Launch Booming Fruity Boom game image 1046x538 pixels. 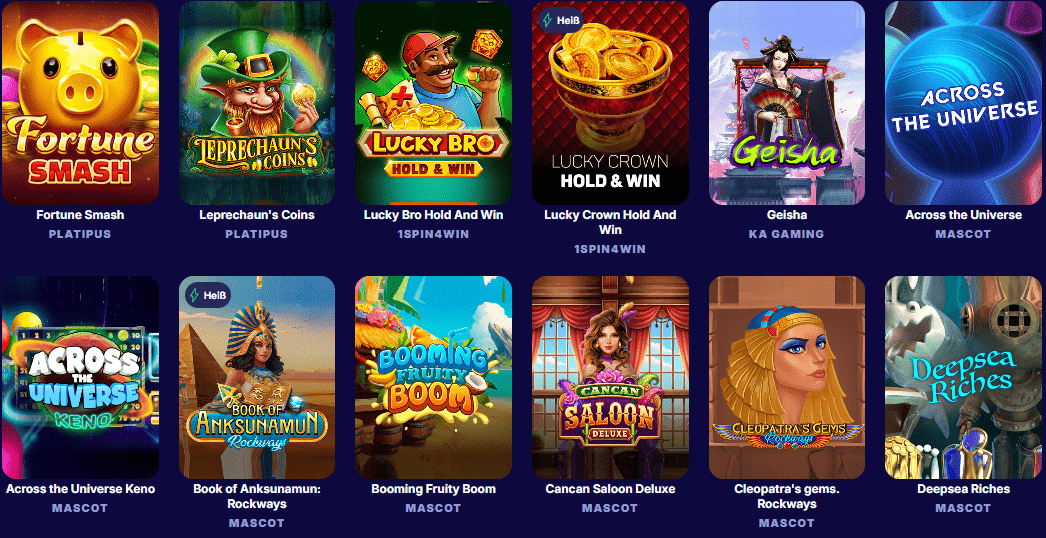pos(434,377)
